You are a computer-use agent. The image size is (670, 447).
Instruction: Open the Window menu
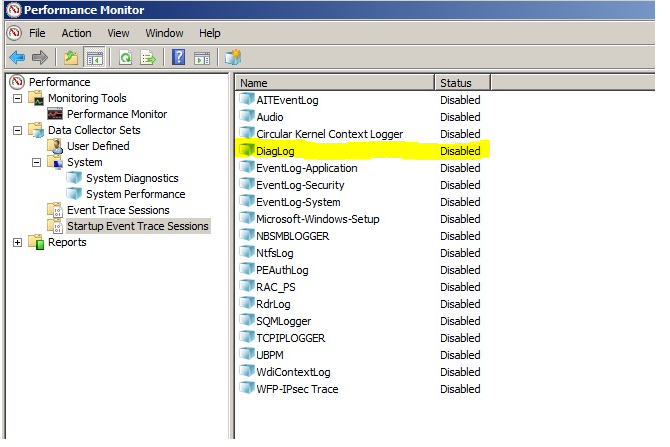(165, 33)
